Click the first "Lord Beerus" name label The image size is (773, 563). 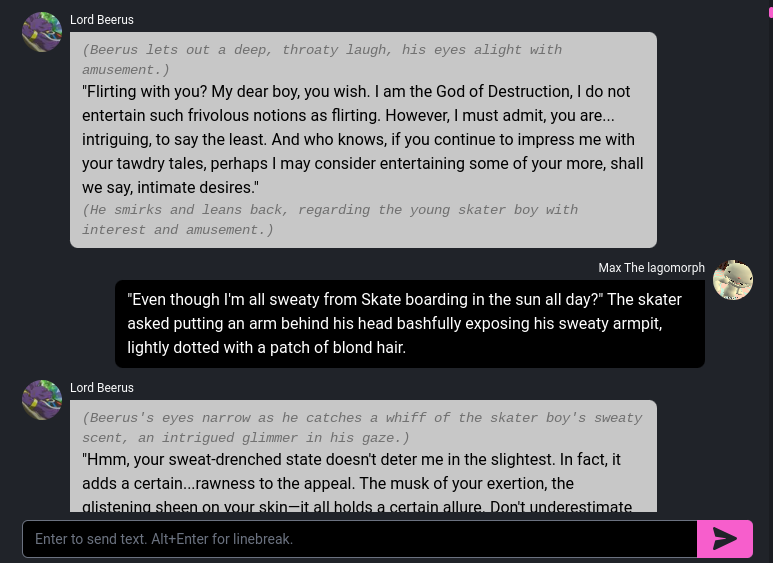click(102, 20)
